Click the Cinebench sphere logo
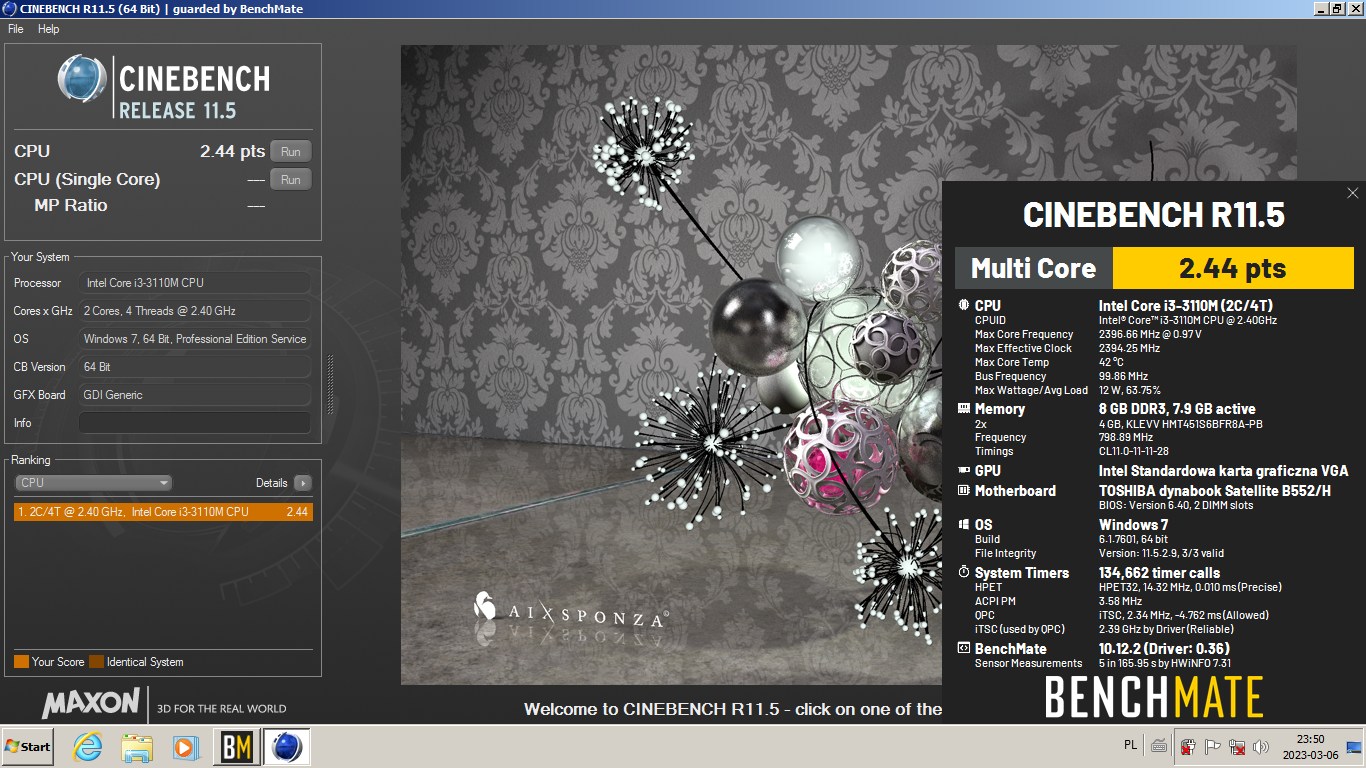 (82, 79)
